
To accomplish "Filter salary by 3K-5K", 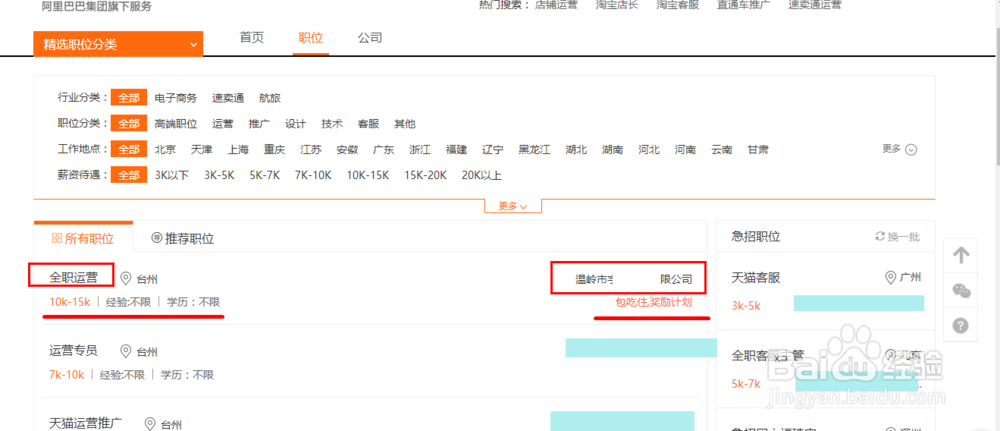I will click(219, 175).
